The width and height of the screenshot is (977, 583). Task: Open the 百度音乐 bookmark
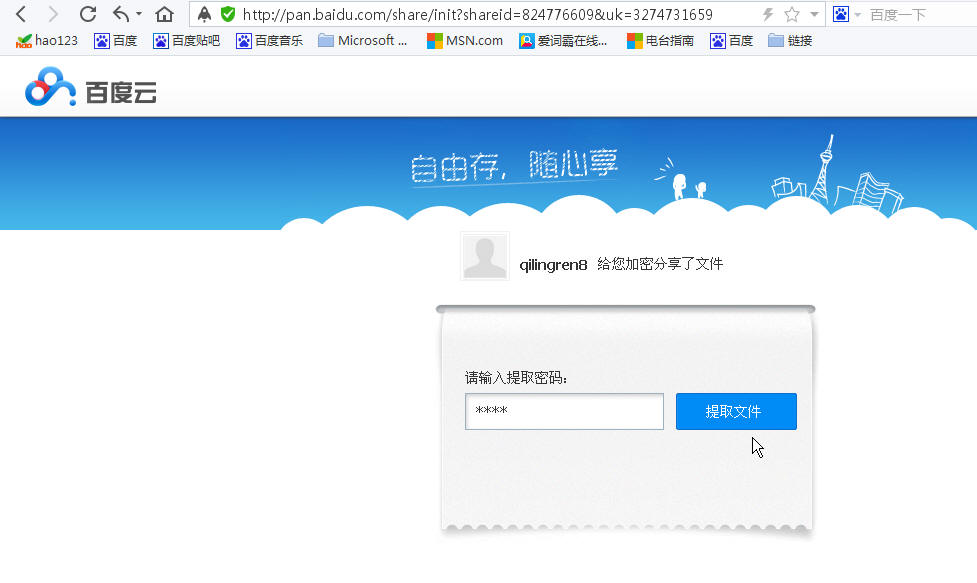click(x=269, y=41)
